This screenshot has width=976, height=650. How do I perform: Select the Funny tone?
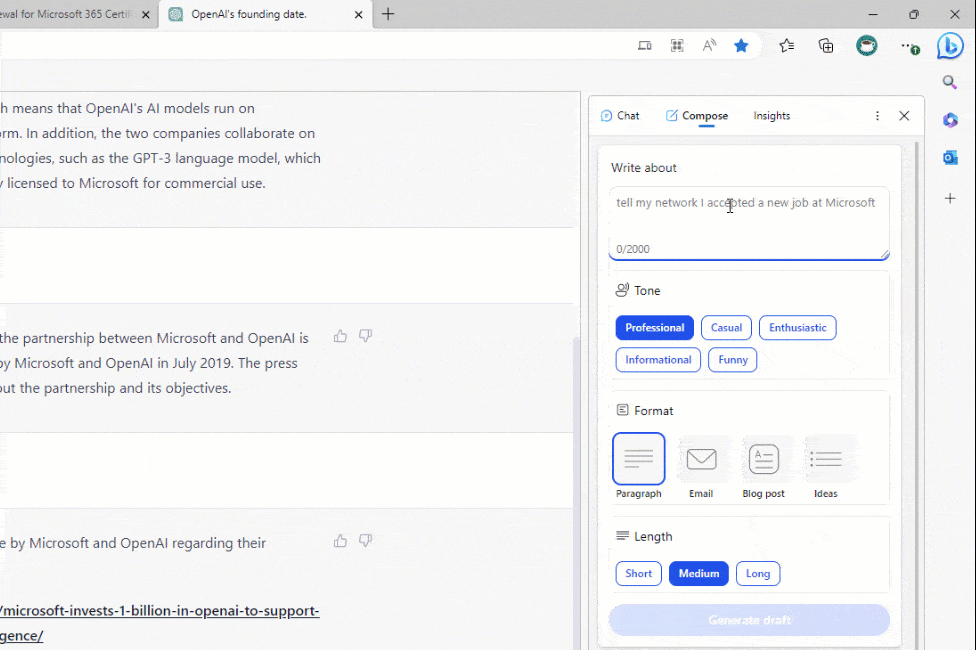click(x=733, y=360)
